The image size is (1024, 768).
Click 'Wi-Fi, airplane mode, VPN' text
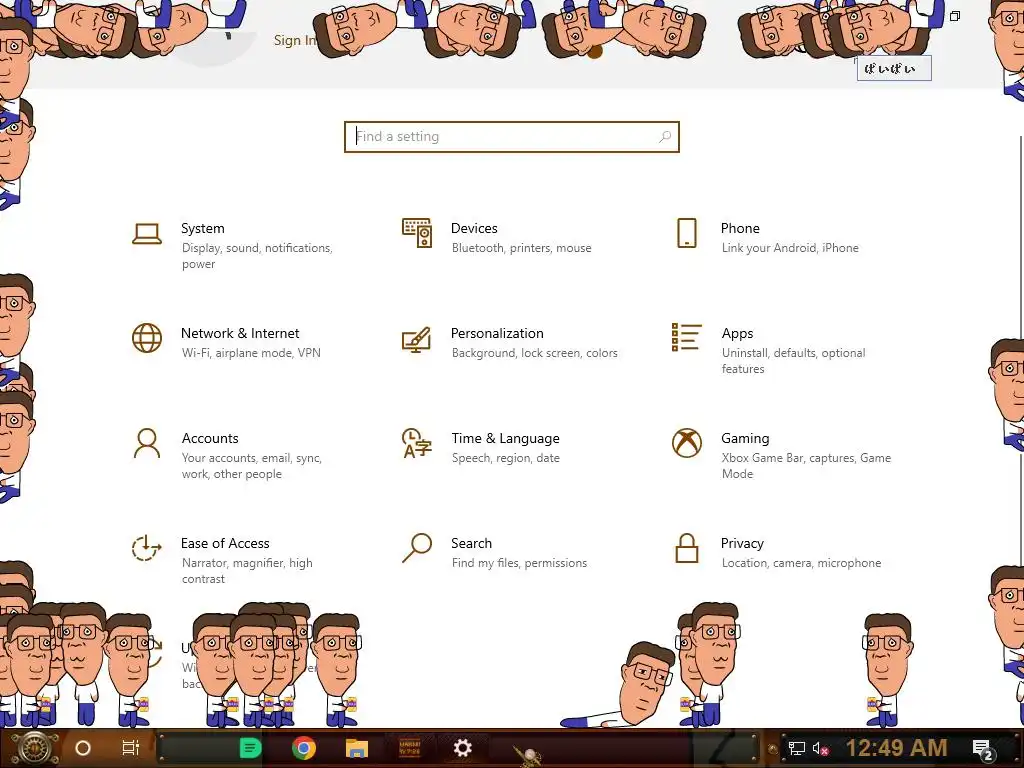click(x=251, y=353)
